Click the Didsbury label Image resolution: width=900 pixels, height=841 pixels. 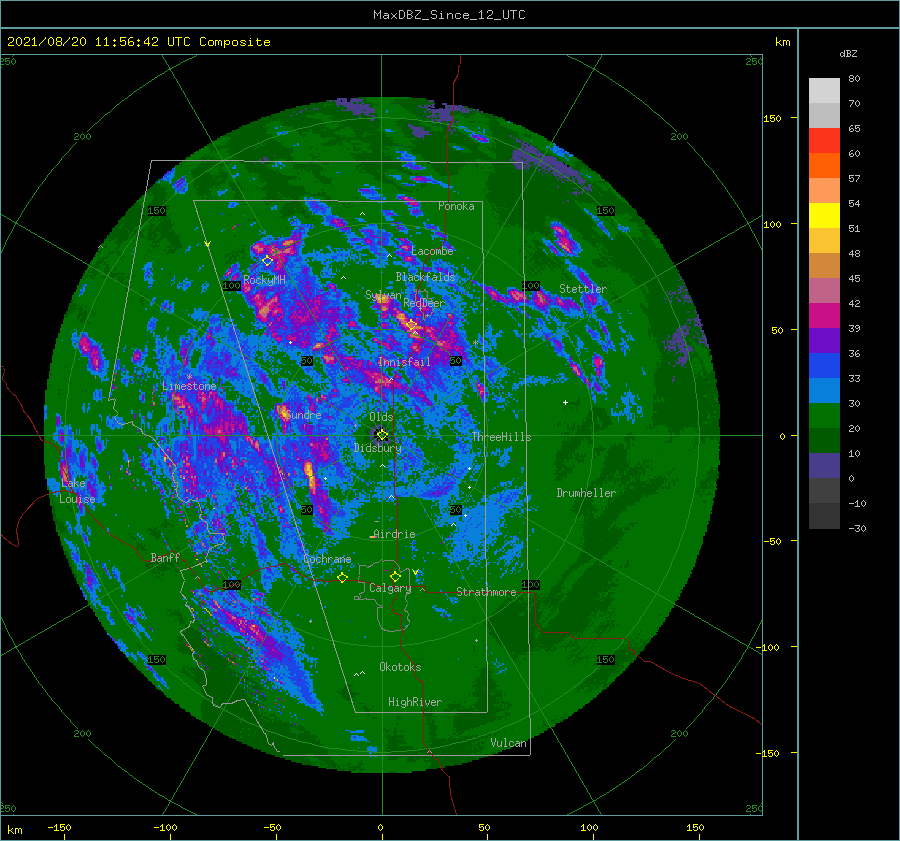[x=378, y=448]
